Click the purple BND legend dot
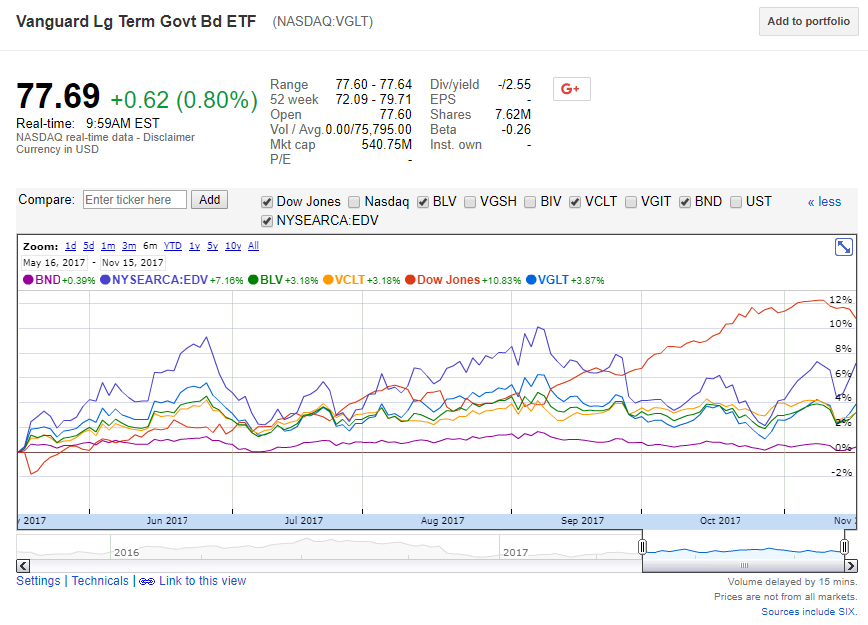Screen dimensions: 868x625 coord(28,280)
